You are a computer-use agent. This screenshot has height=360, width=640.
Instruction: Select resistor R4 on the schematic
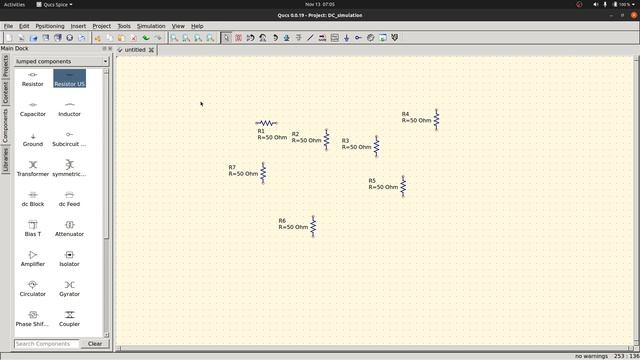tap(436, 120)
